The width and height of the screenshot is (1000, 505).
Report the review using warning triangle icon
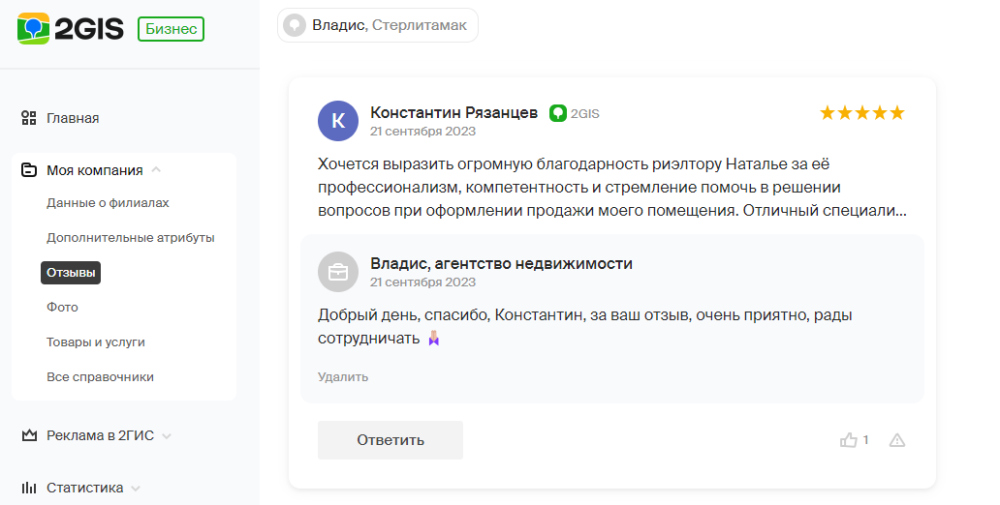point(897,440)
